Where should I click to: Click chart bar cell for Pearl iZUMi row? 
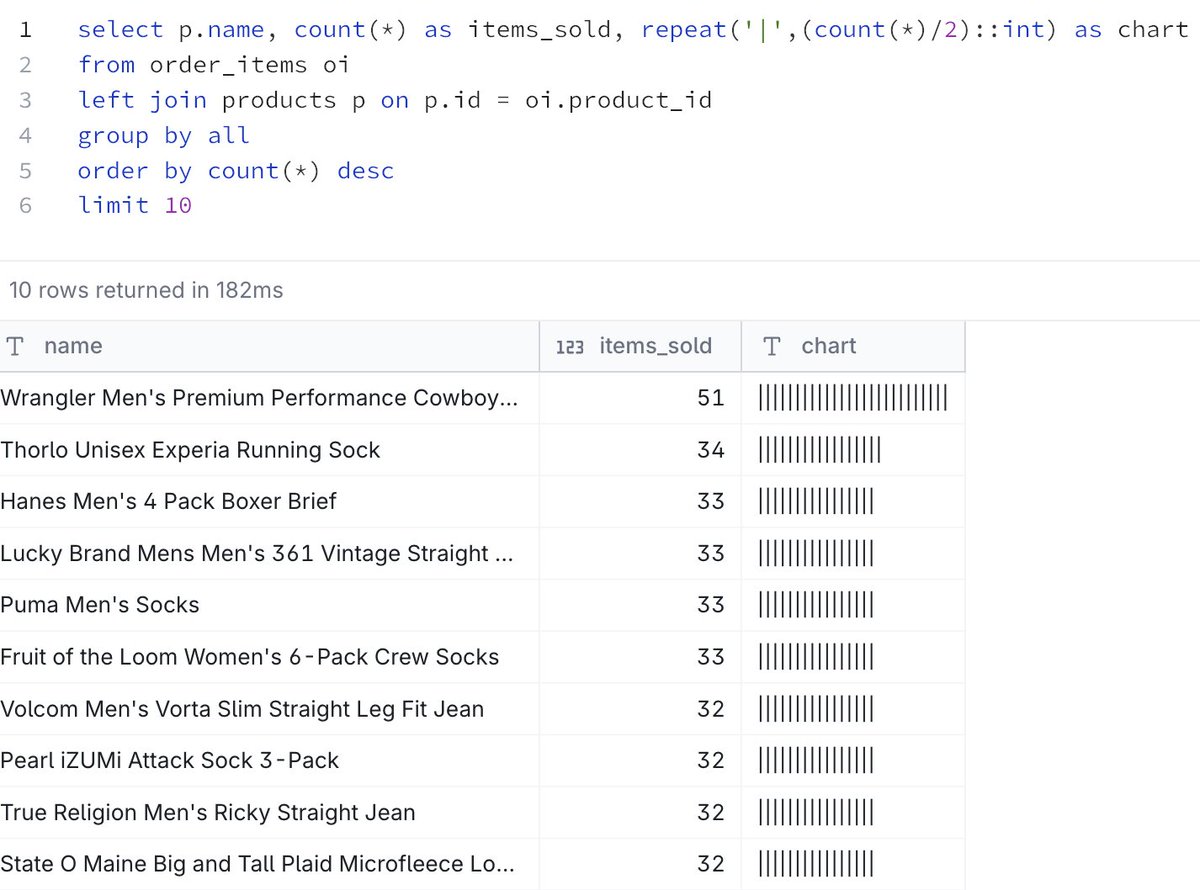[x=853, y=760]
